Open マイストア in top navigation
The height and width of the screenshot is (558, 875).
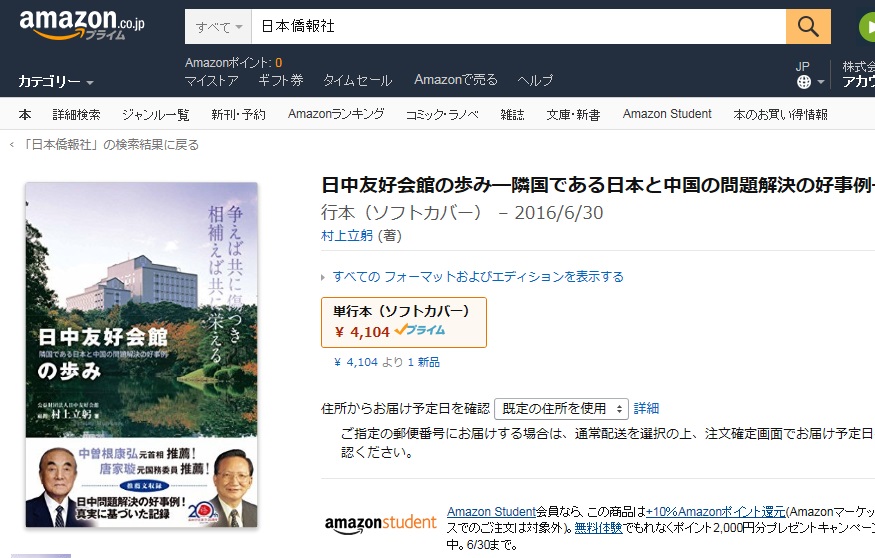coord(211,81)
